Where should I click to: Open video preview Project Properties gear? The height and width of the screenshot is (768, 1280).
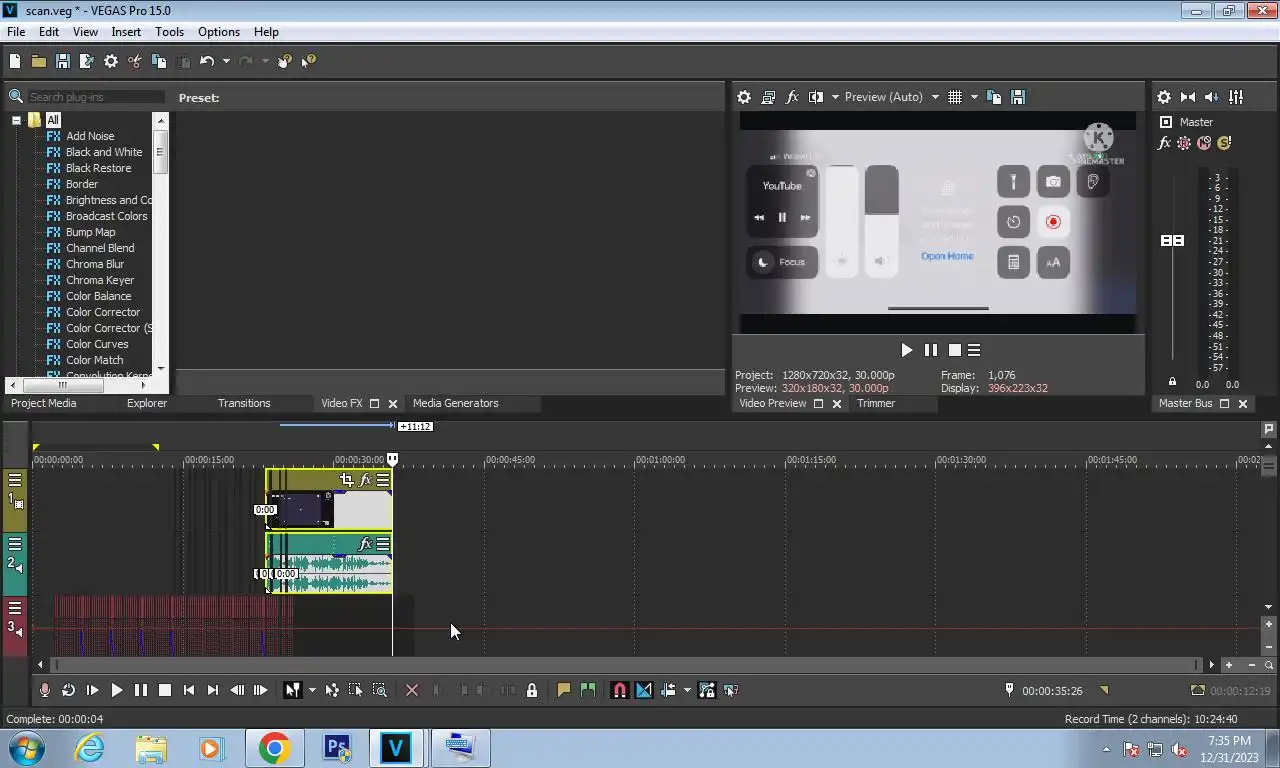tap(744, 97)
